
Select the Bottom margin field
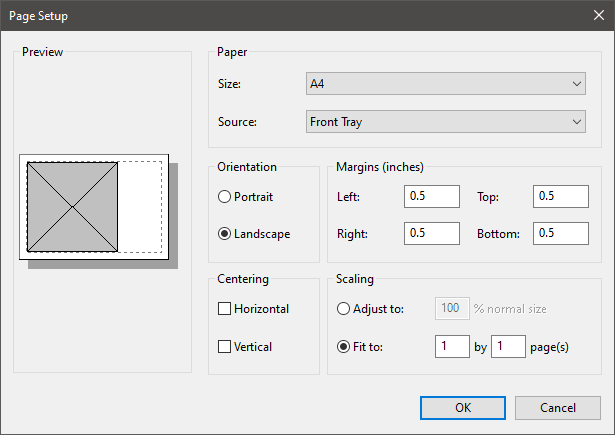(x=560, y=234)
